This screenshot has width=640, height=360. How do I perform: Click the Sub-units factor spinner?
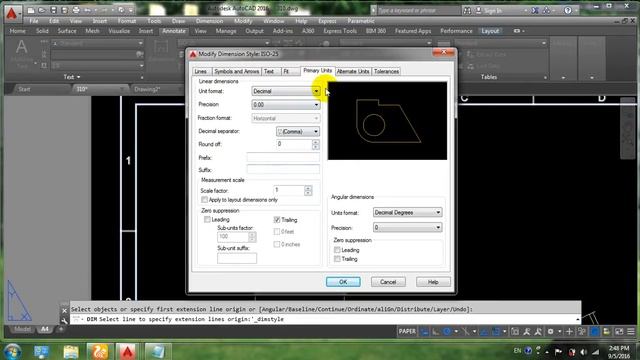[x=252, y=237]
